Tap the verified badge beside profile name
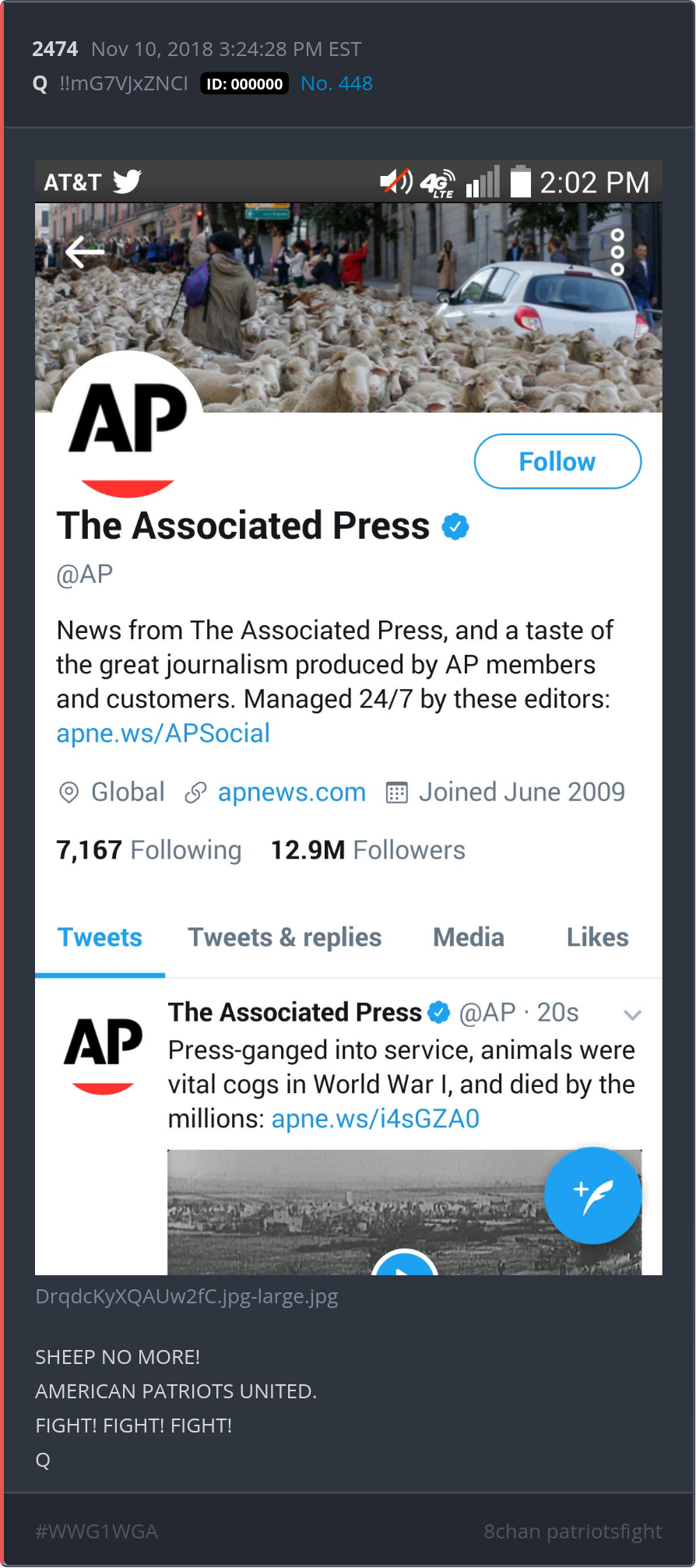 click(x=455, y=527)
